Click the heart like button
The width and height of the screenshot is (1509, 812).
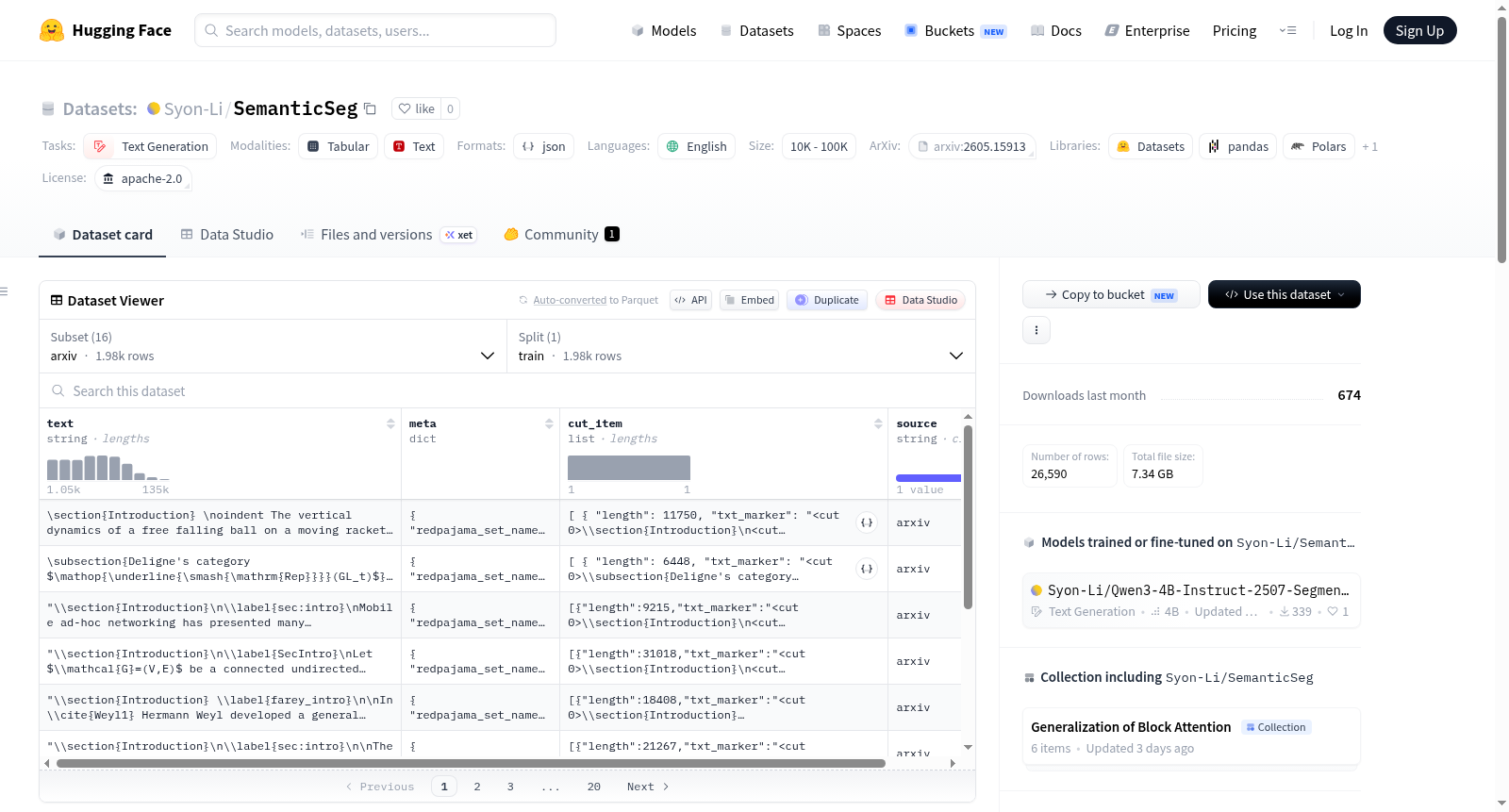pyautogui.click(x=416, y=108)
